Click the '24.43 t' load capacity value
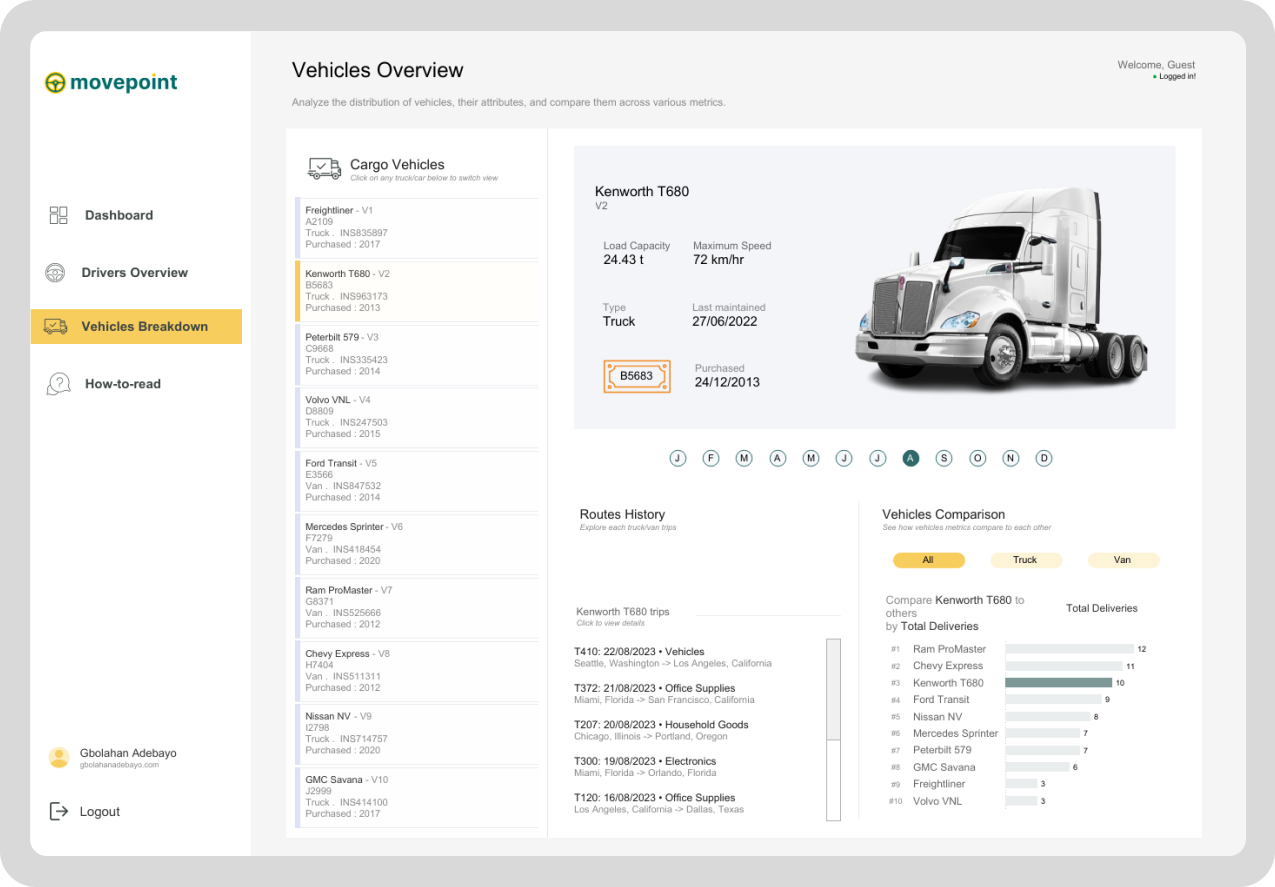 (624, 260)
